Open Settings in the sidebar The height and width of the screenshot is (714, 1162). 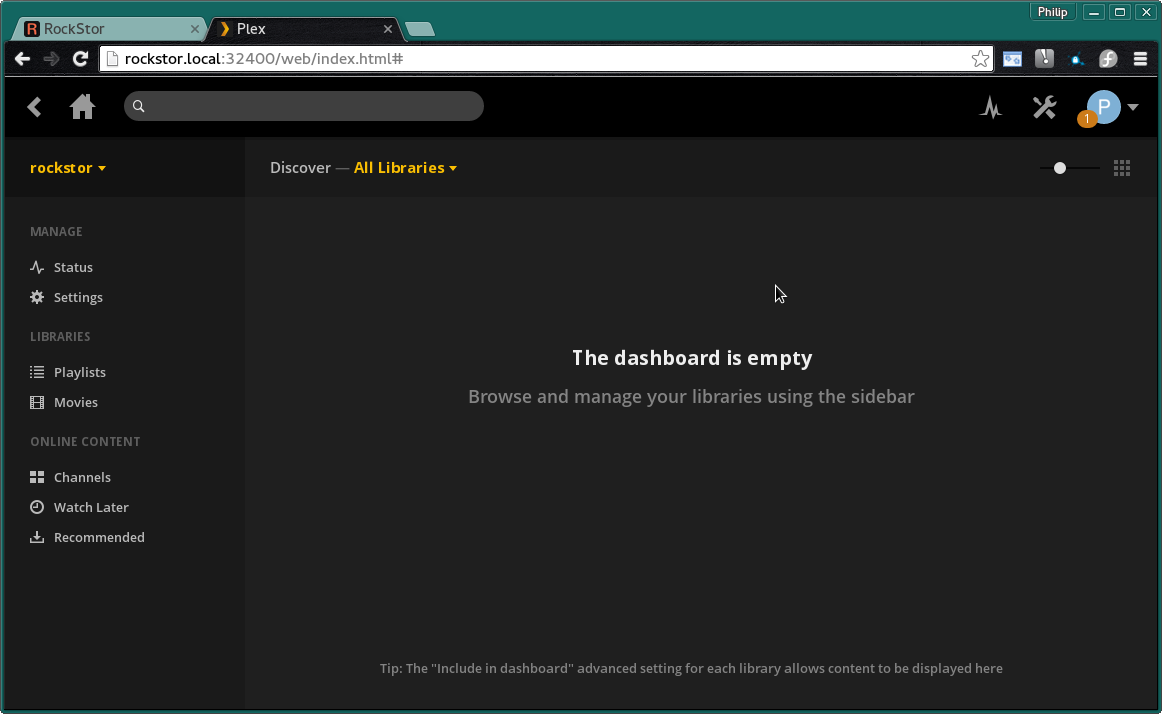coord(78,298)
